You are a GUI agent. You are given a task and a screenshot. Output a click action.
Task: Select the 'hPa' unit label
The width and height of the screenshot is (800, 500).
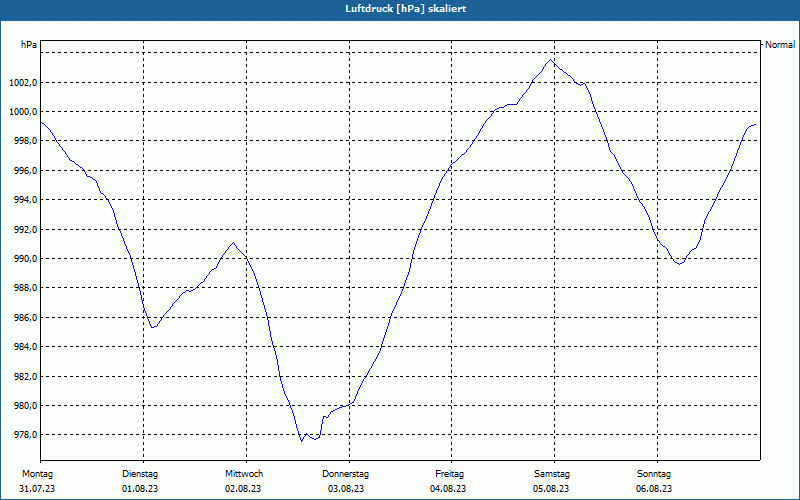[x=29, y=45]
